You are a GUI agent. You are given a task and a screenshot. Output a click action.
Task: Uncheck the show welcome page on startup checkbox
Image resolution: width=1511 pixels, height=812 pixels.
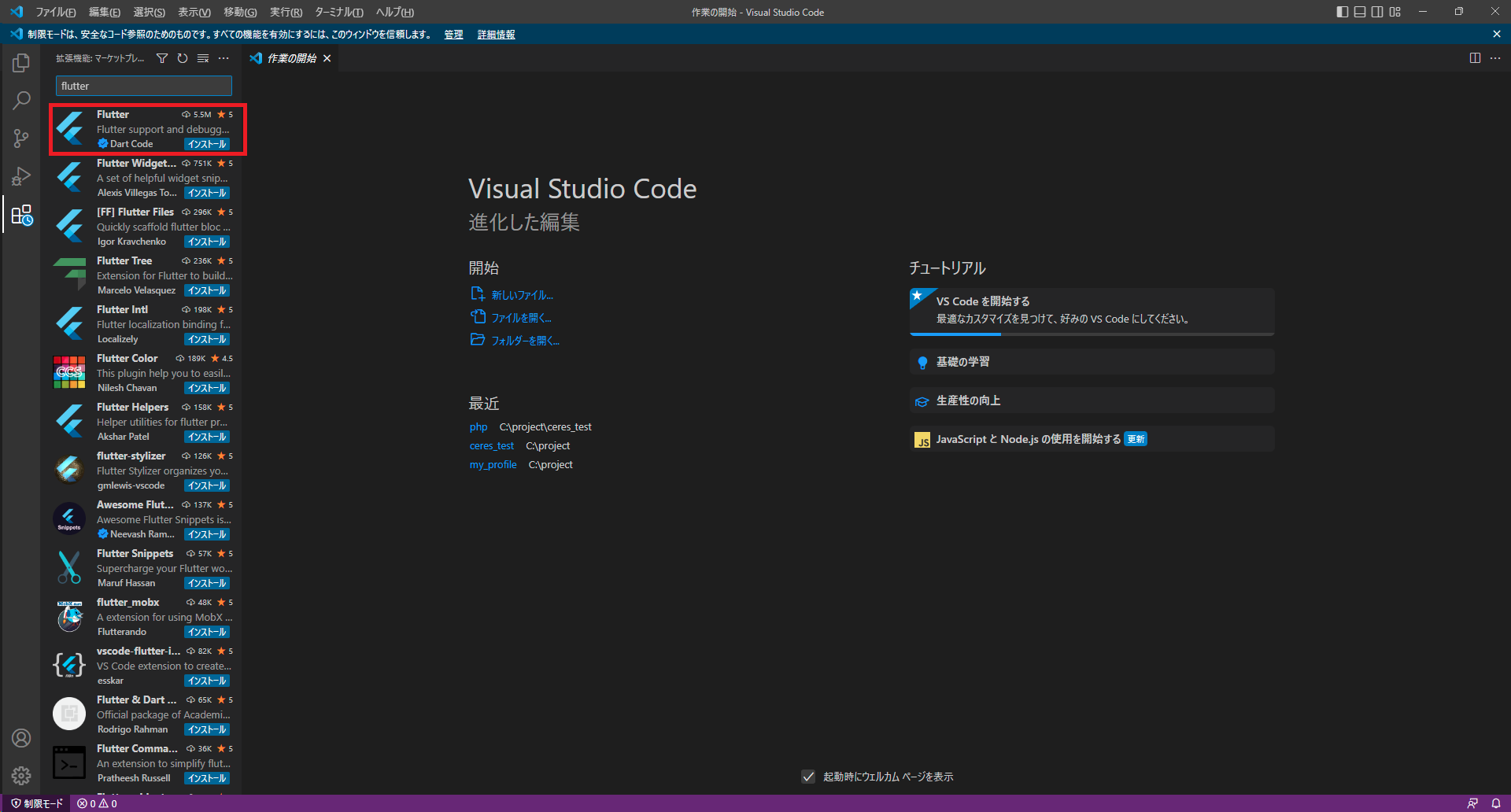coord(808,777)
